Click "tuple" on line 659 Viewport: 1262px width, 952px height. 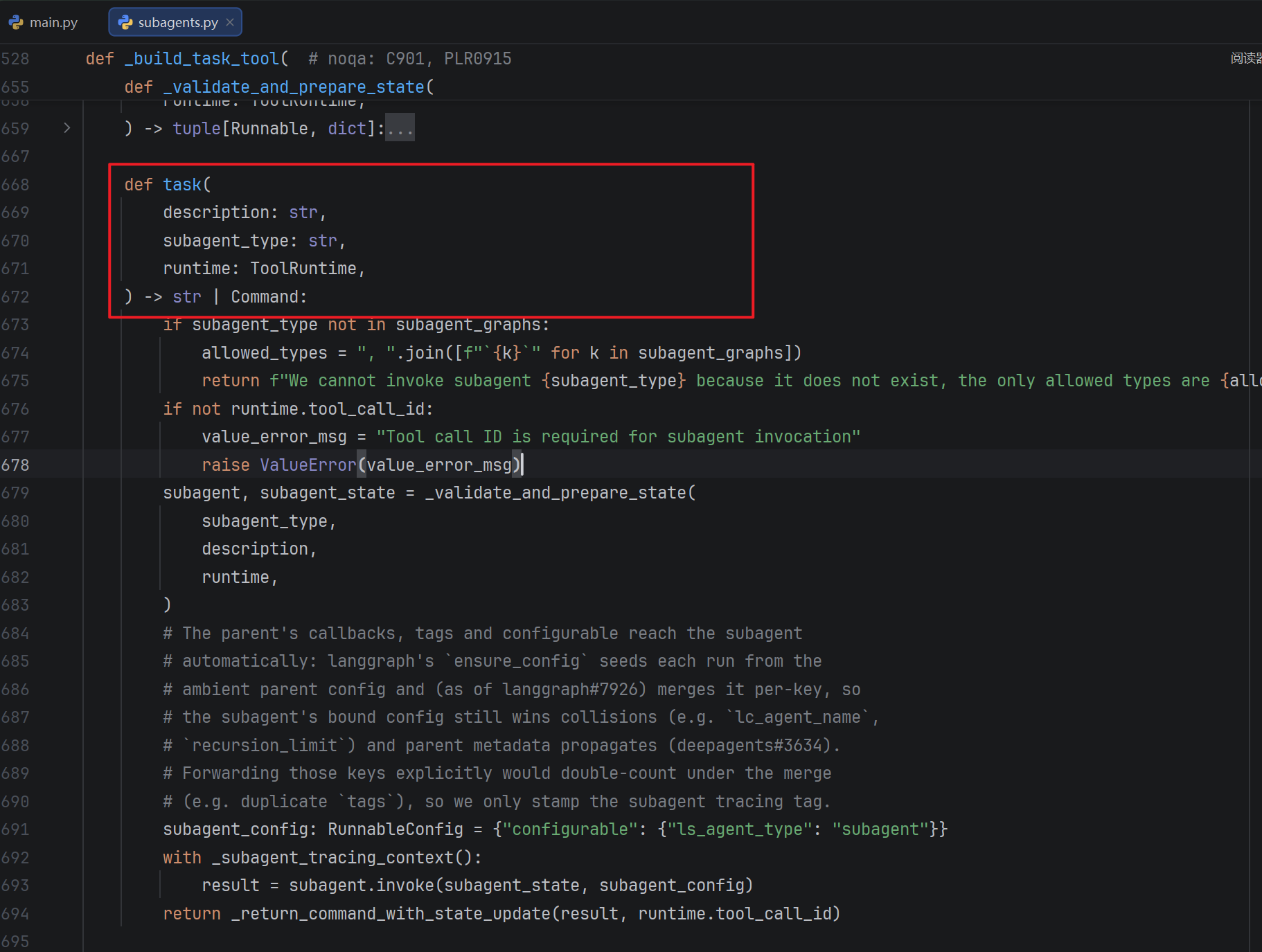[x=197, y=129]
